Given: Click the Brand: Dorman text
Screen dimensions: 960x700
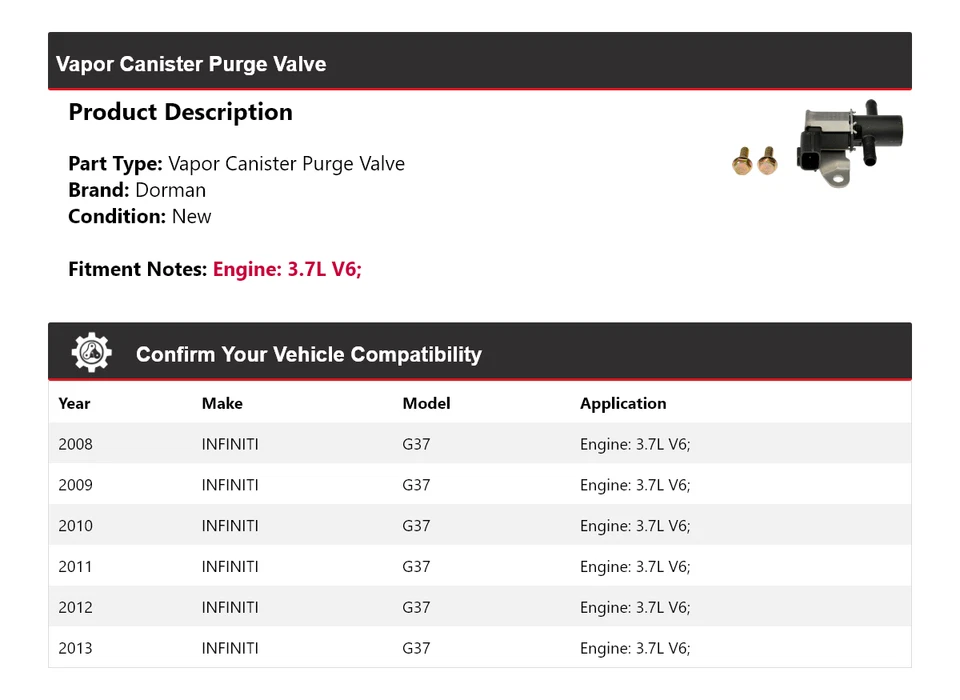Looking at the screenshot, I should point(137,190).
